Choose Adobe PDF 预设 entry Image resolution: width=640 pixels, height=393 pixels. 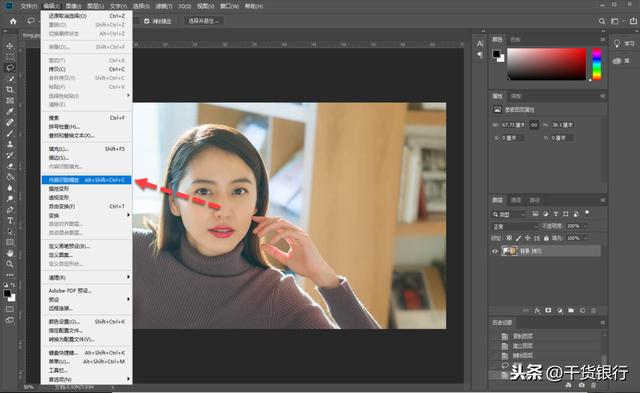[x=87, y=291]
